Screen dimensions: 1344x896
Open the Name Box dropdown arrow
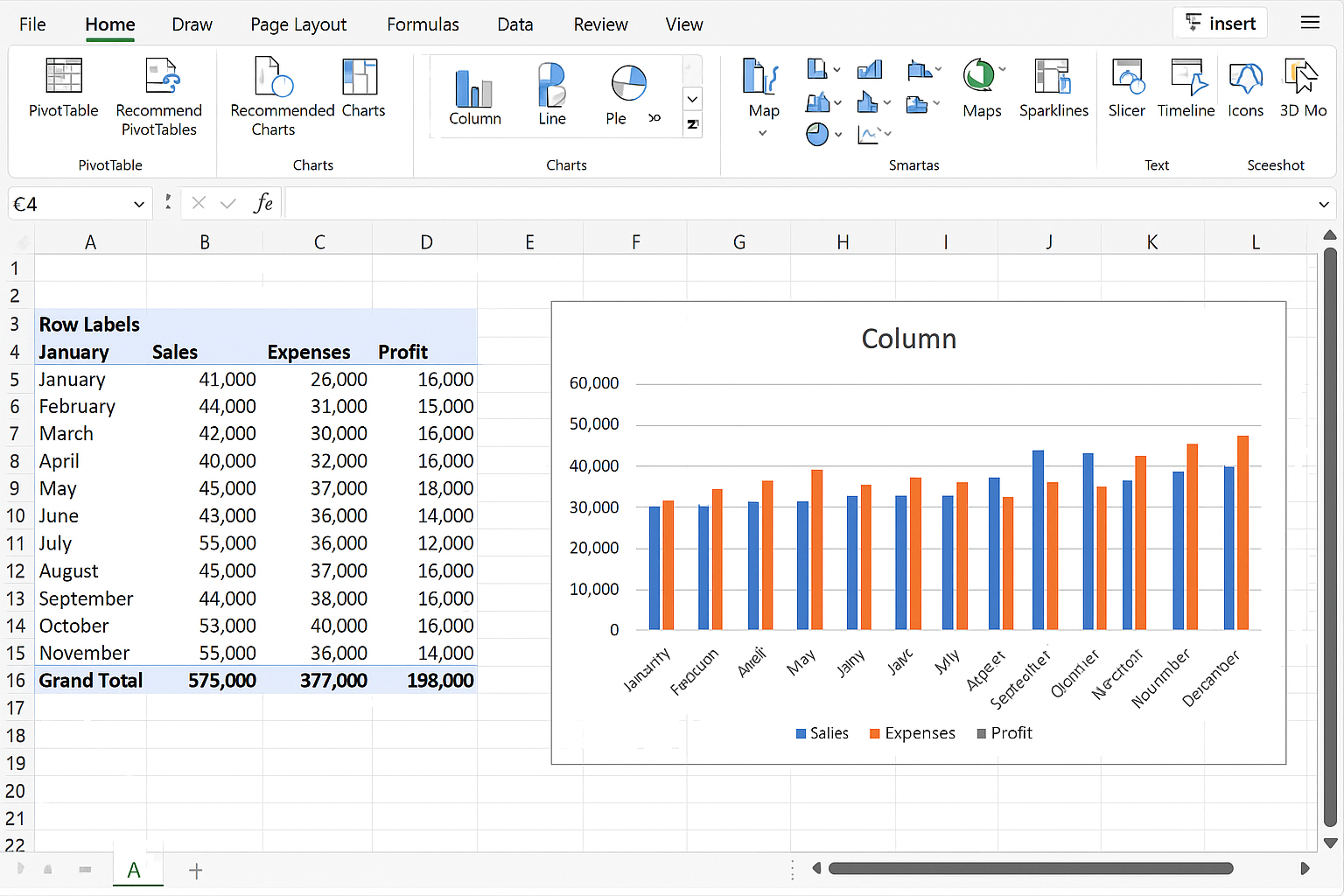click(139, 204)
